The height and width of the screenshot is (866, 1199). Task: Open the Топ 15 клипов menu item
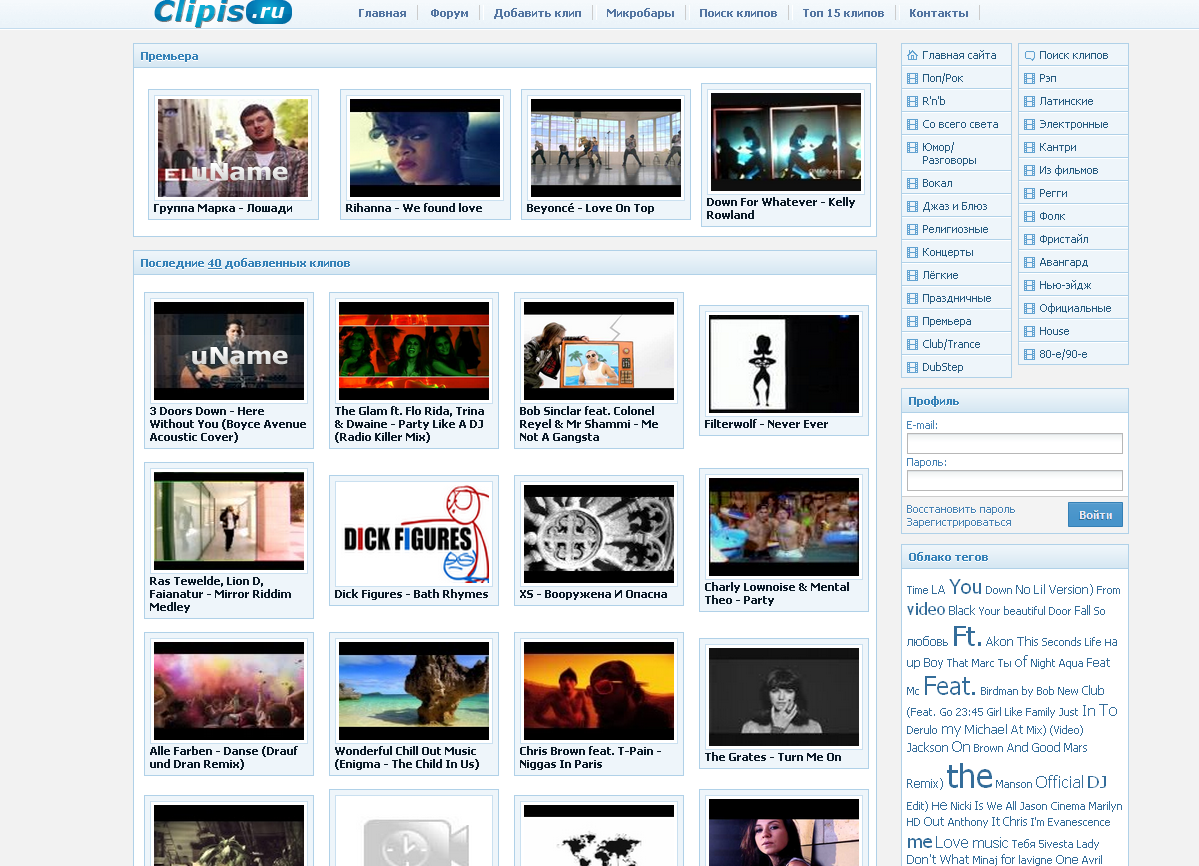click(x=843, y=13)
